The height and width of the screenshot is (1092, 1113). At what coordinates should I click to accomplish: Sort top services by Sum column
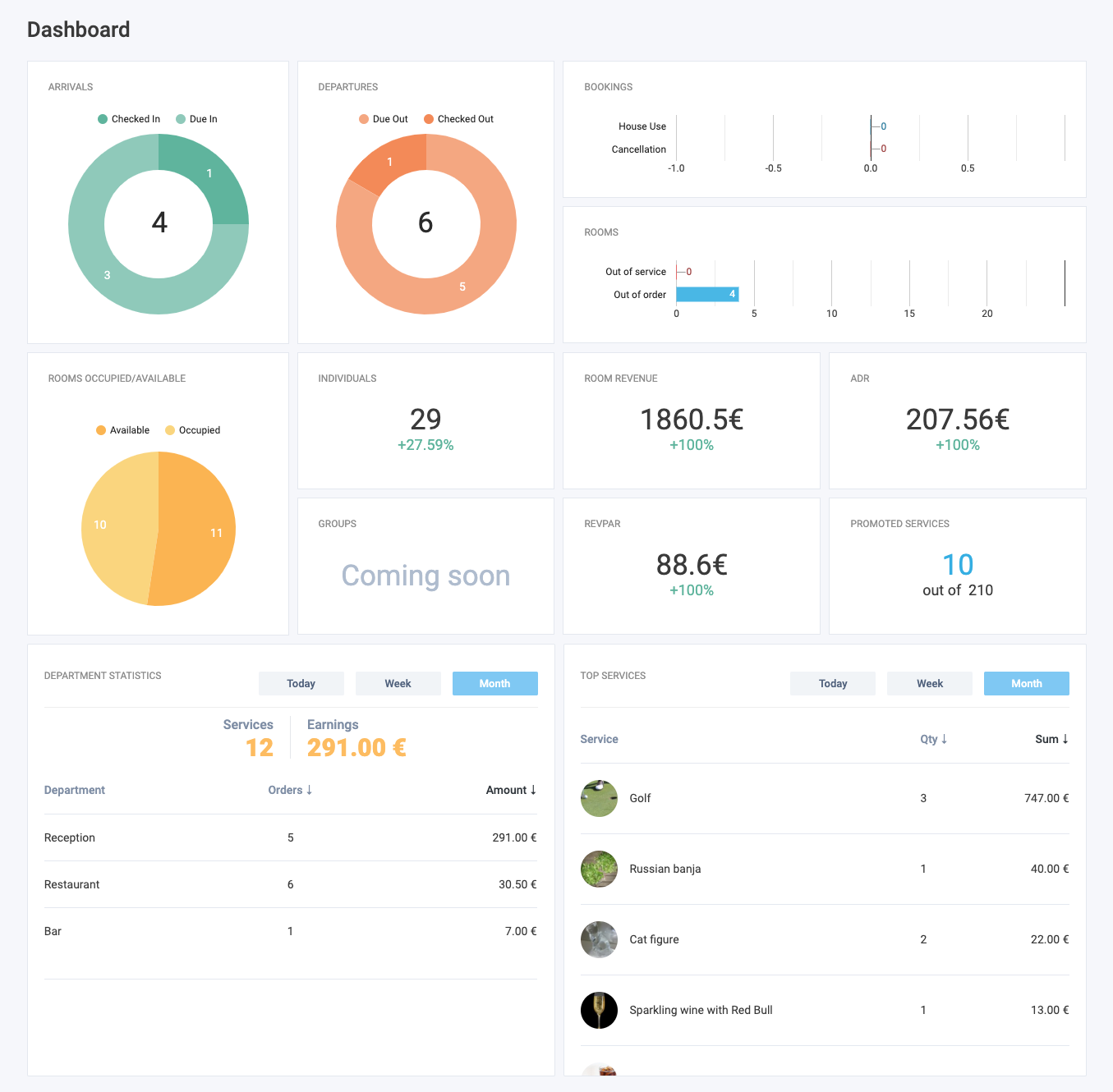tap(1052, 739)
